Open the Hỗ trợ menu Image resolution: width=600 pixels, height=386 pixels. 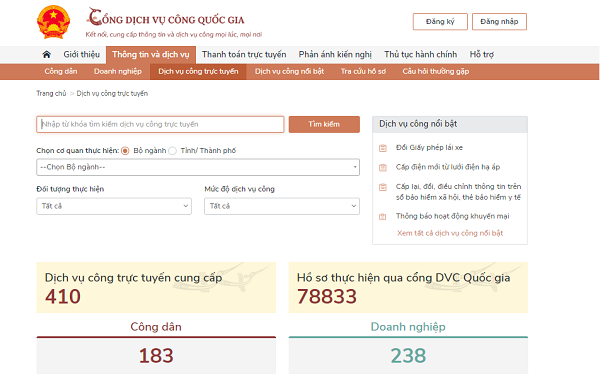tap(482, 54)
